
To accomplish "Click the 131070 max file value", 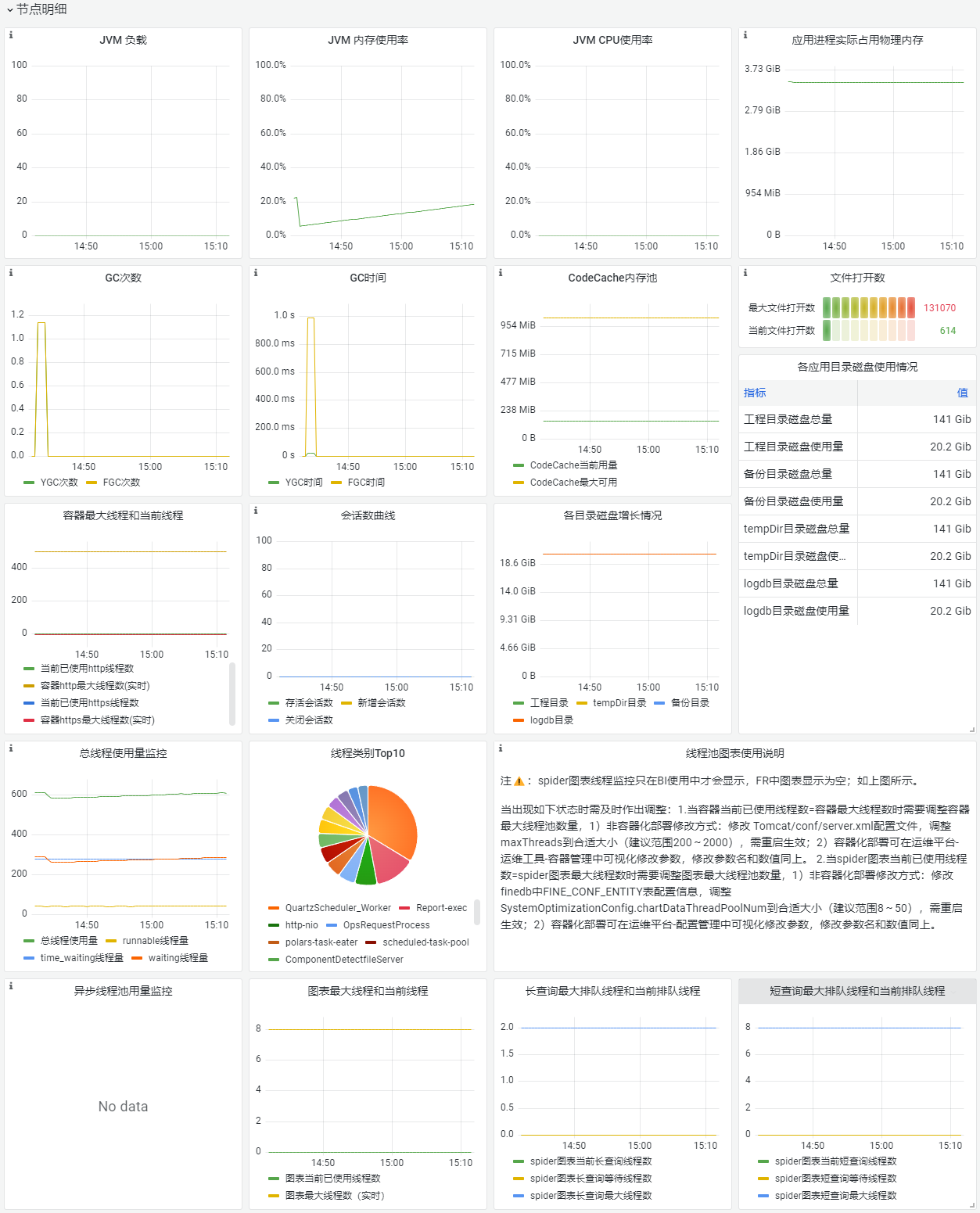I will coord(939,308).
